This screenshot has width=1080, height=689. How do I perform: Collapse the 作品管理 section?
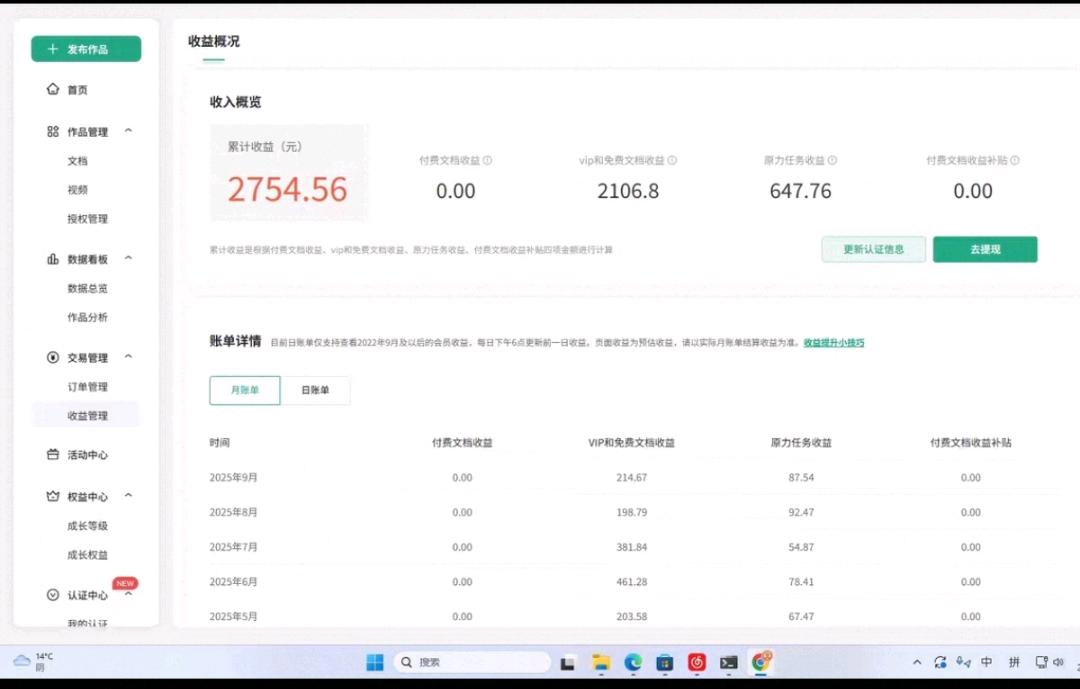127,130
